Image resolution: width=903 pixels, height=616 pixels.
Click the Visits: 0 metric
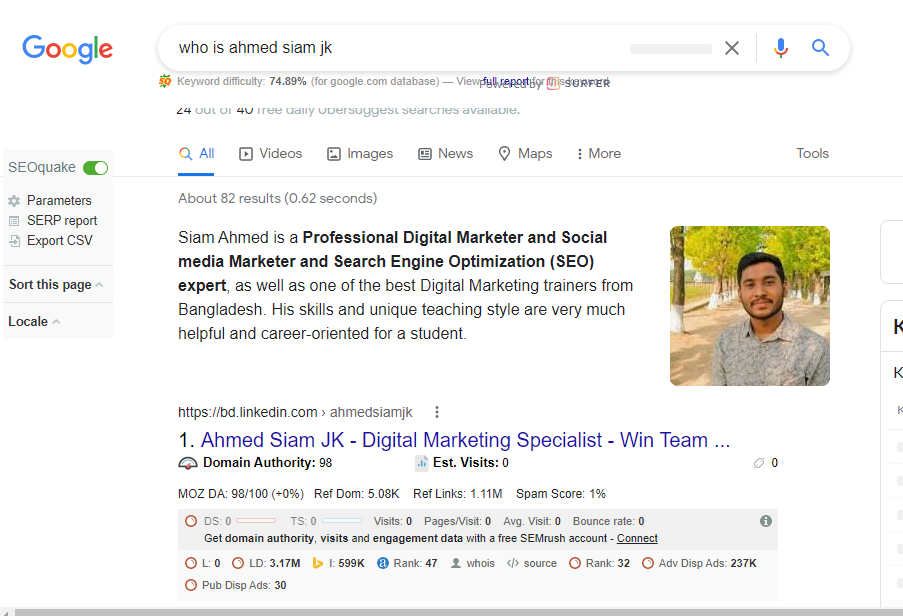point(393,521)
